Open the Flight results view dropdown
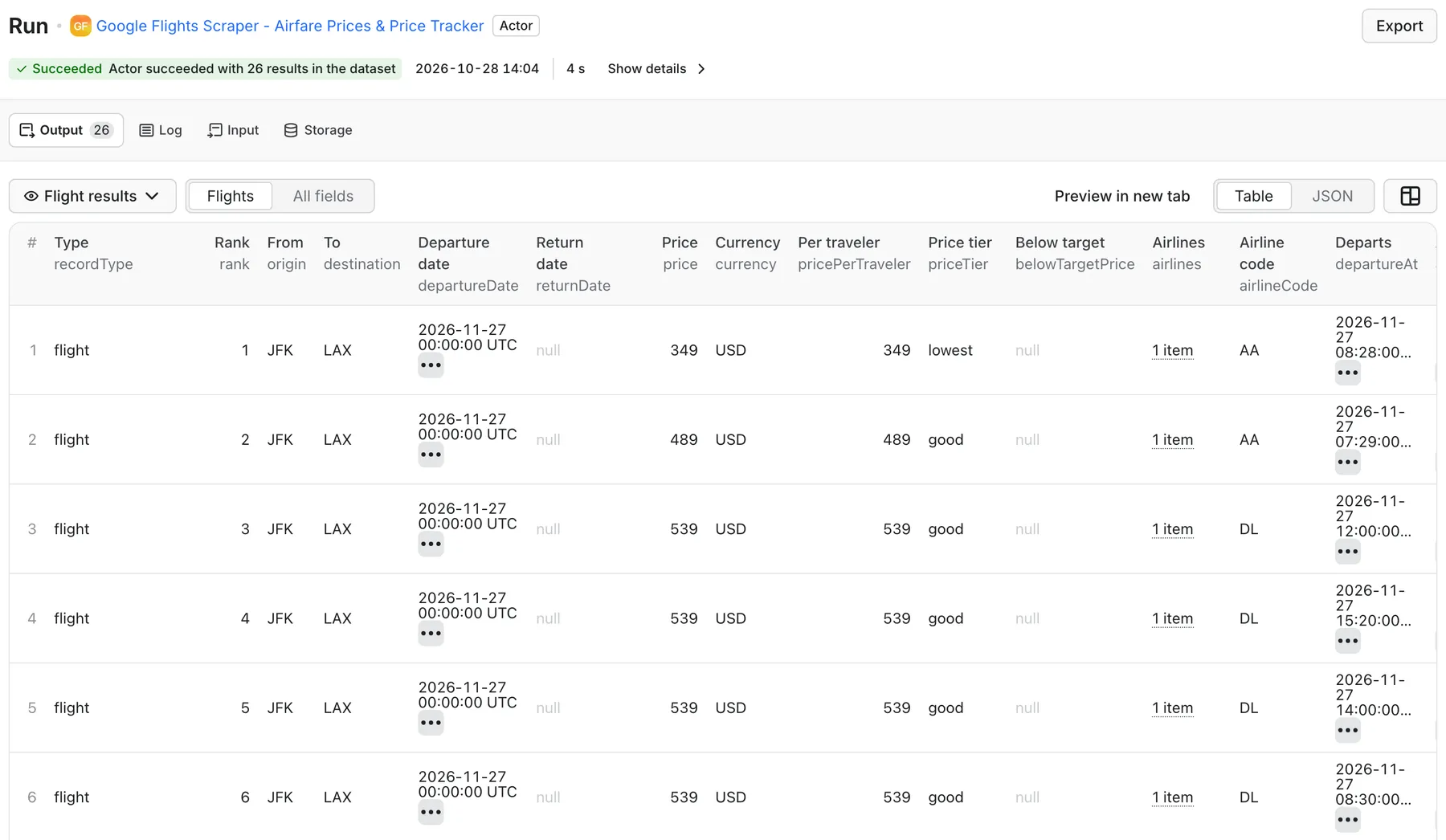The image size is (1446, 840). point(92,196)
